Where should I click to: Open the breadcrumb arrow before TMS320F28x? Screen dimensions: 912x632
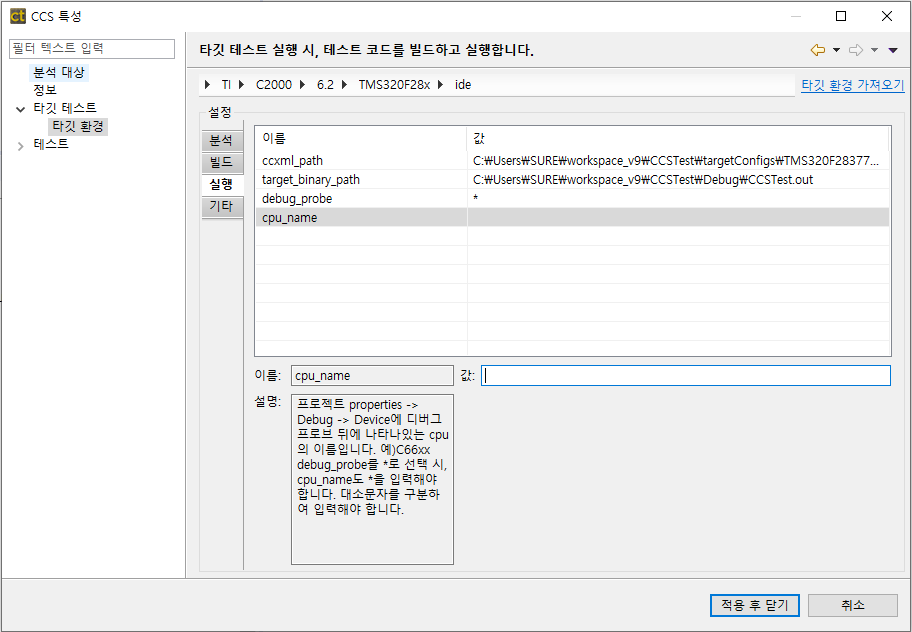coord(345,85)
